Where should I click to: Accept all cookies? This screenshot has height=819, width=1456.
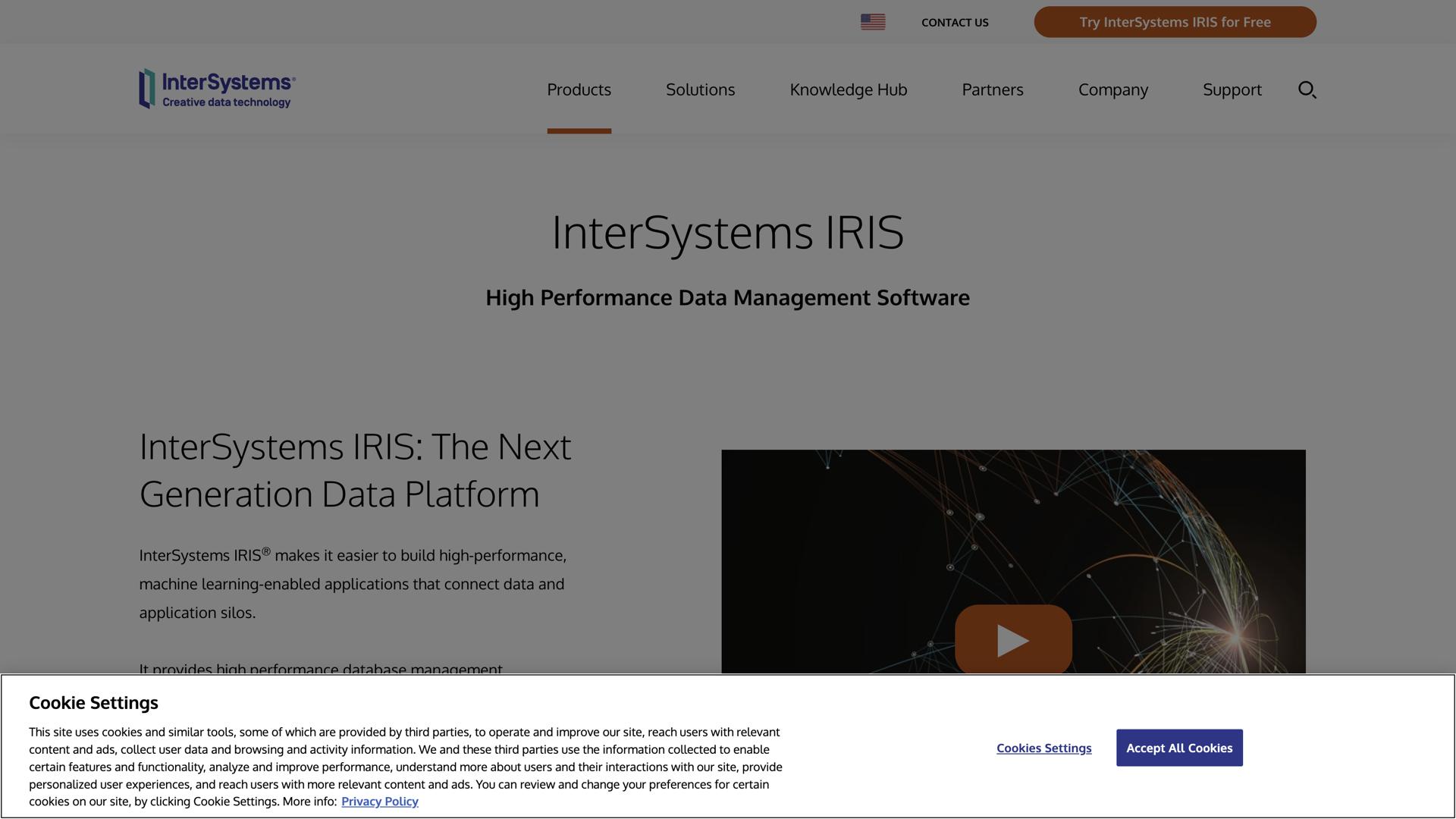pyautogui.click(x=1179, y=748)
